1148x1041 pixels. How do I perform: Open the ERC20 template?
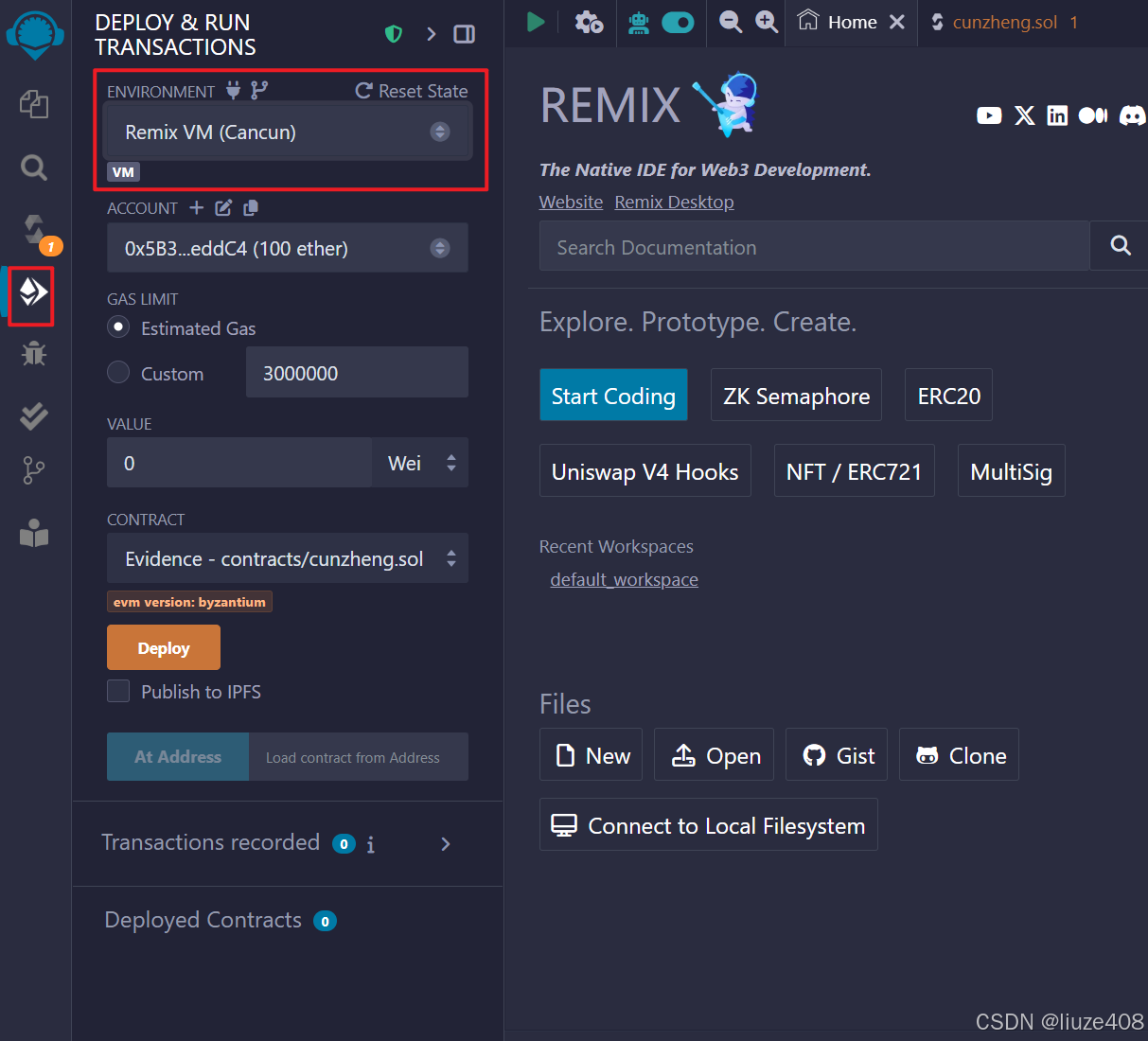[948, 395]
